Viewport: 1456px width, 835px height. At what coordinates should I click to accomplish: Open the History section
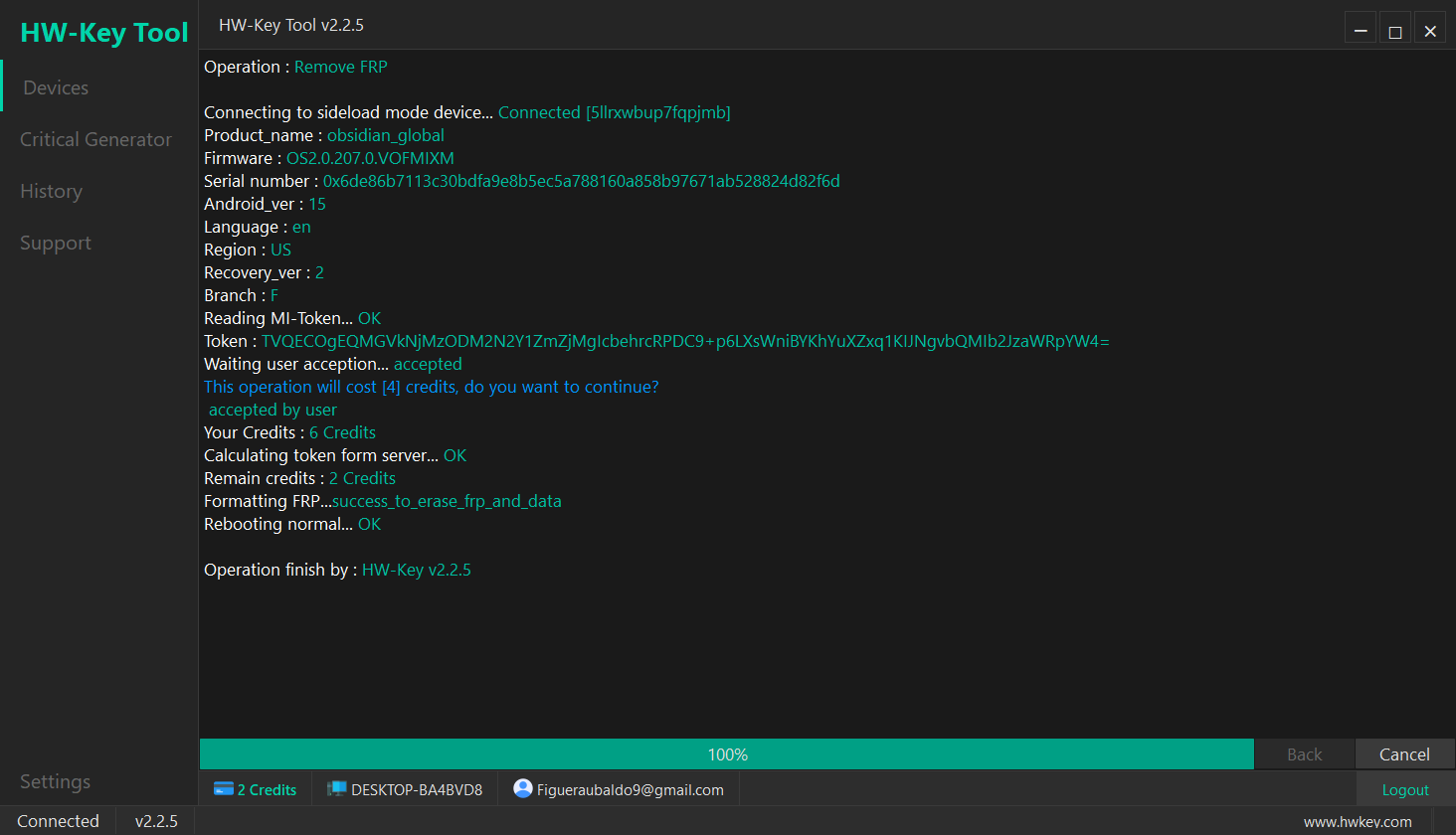(51, 191)
